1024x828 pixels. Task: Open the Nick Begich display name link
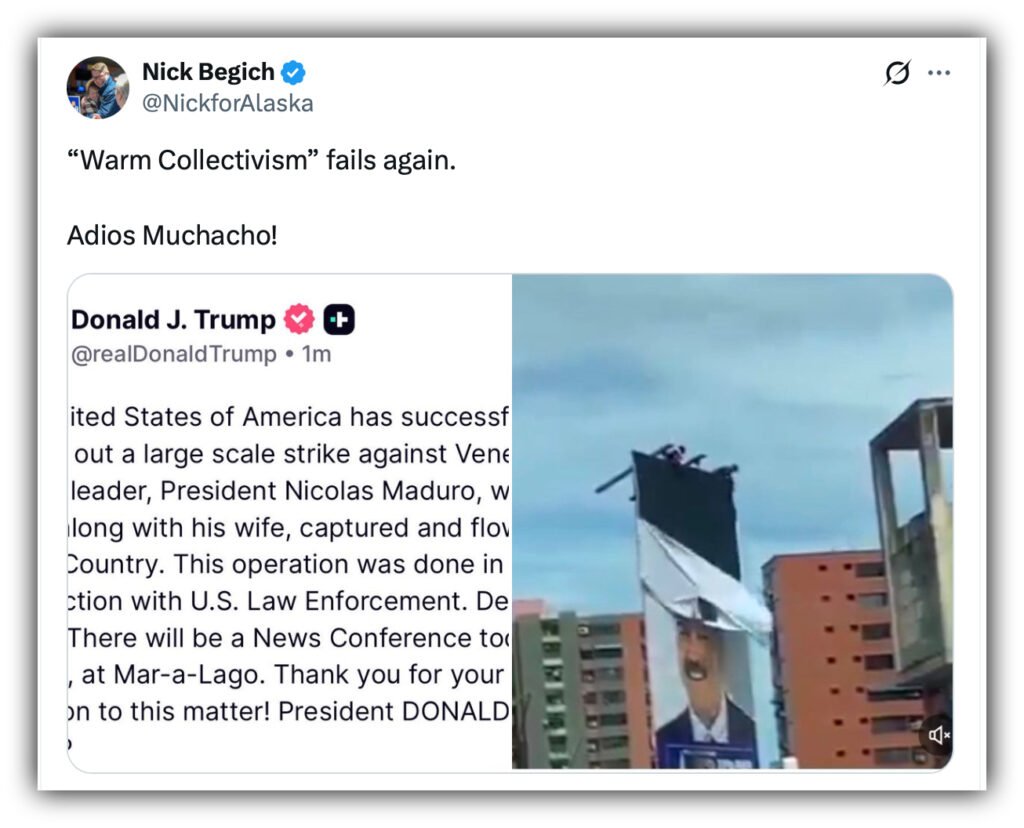[x=208, y=72]
